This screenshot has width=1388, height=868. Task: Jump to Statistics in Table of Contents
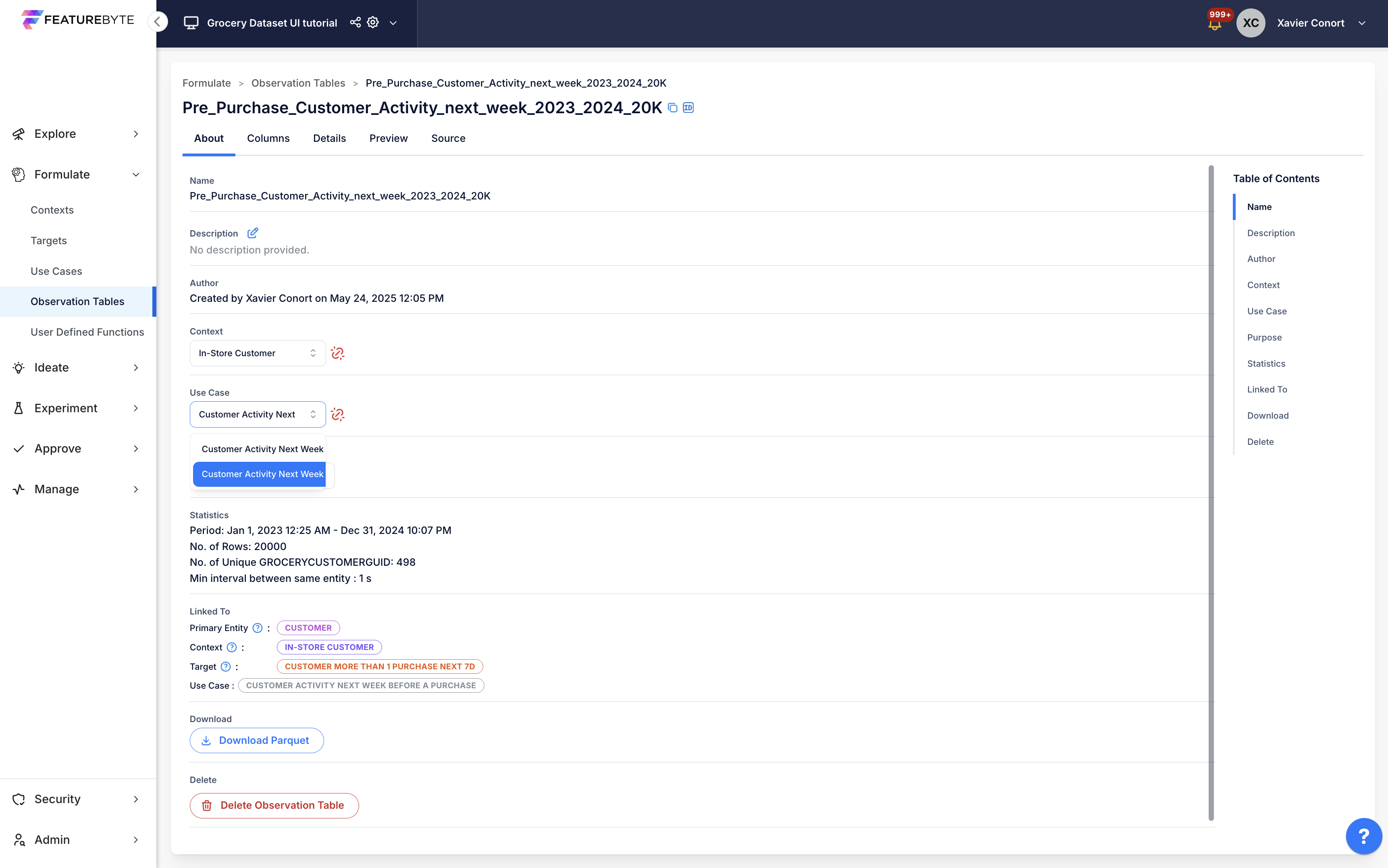point(1266,363)
